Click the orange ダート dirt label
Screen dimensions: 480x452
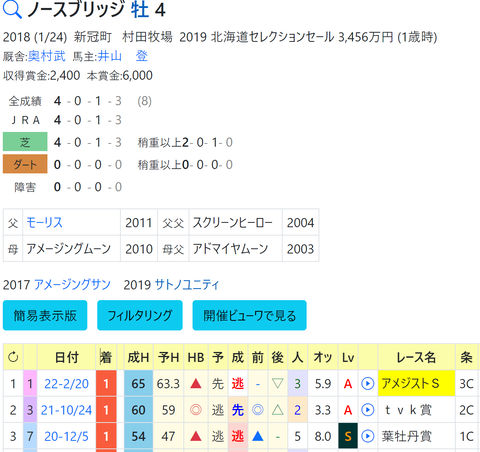click(25, 164)
